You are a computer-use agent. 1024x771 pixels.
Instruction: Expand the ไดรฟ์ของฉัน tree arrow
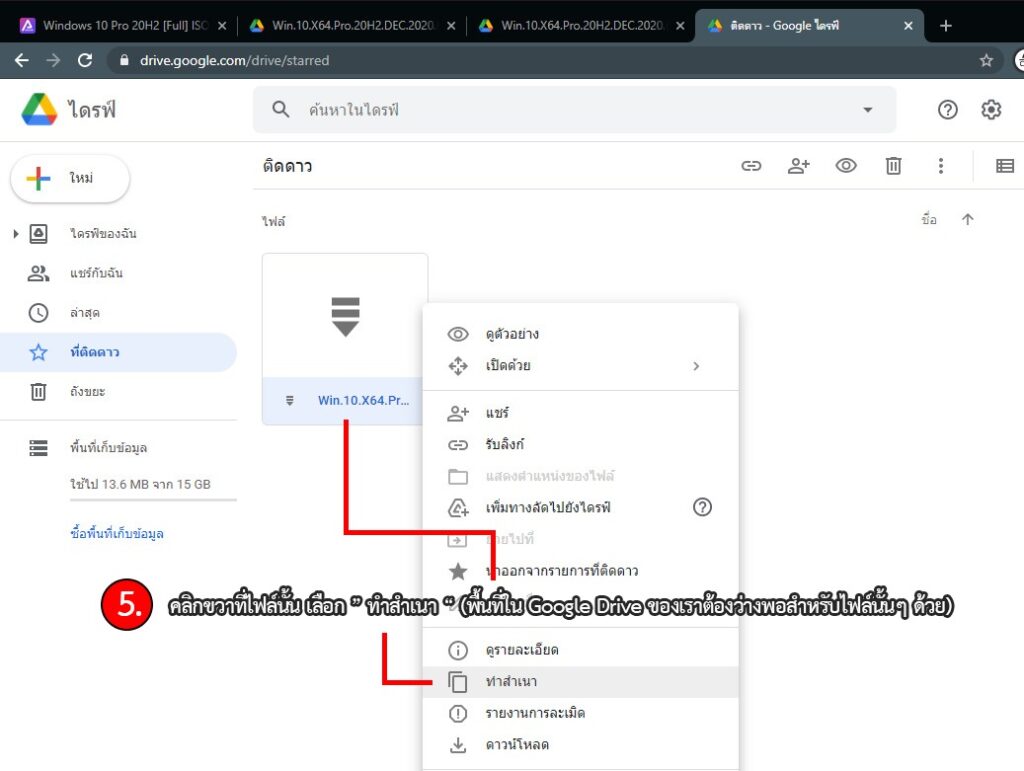pyautogui.click(x=16, y=234)
